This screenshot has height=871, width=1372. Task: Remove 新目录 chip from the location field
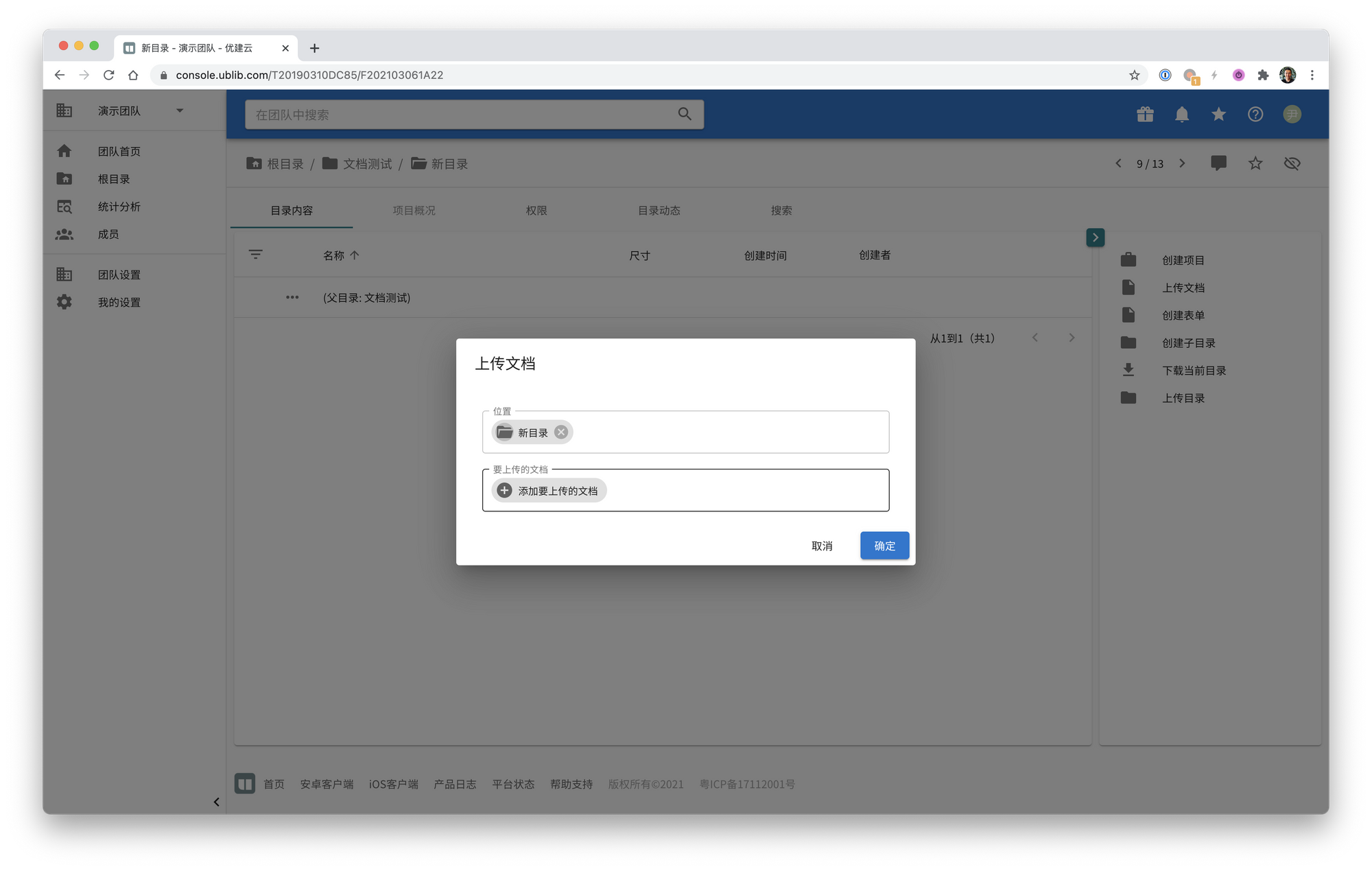coord(561,432)
